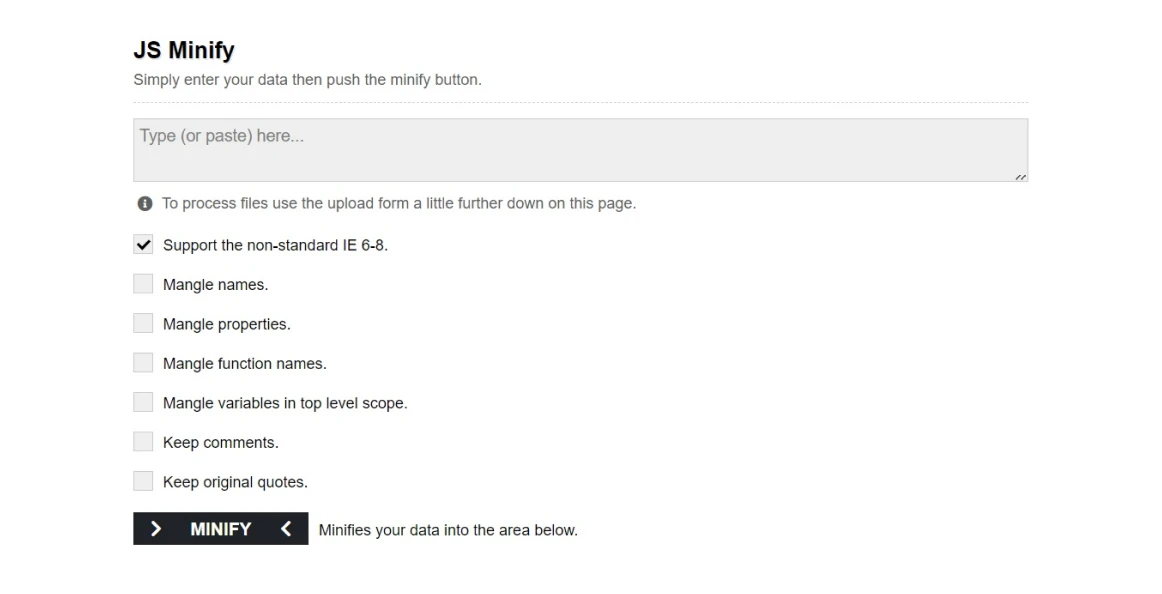Click the Keep comments label text
This screenshot has width=1162, height=594.
(221, 441)
